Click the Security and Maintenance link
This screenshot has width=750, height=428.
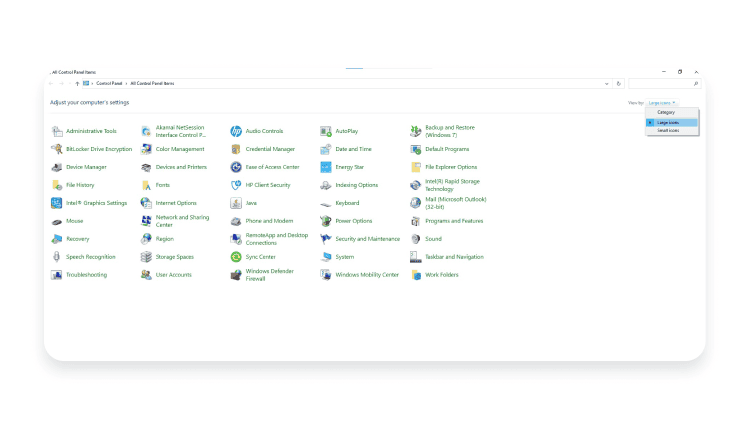click(x=367, y=239)
